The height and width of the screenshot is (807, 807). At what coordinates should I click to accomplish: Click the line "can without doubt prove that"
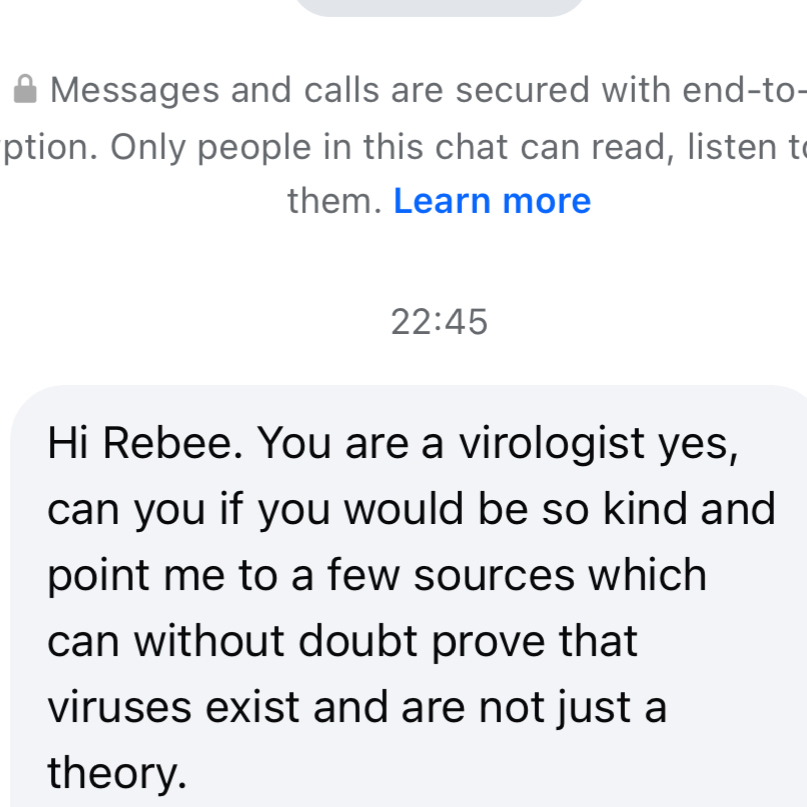342,641
